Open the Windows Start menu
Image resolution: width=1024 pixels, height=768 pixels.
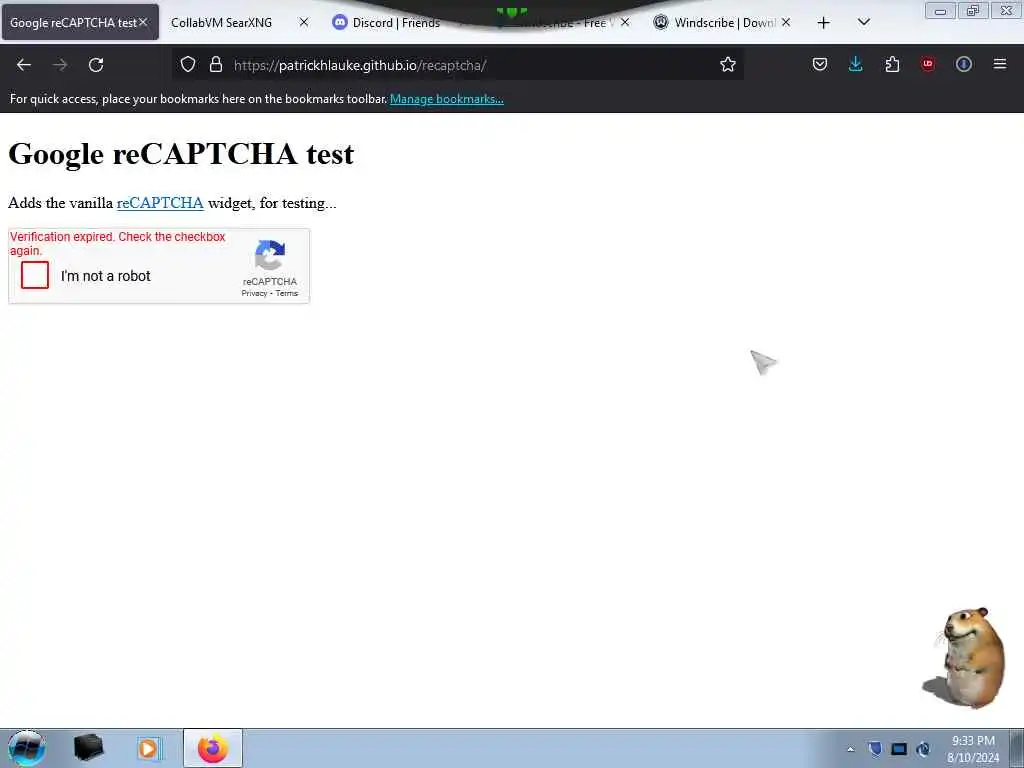pyautogui.click(x=27, y=748)
